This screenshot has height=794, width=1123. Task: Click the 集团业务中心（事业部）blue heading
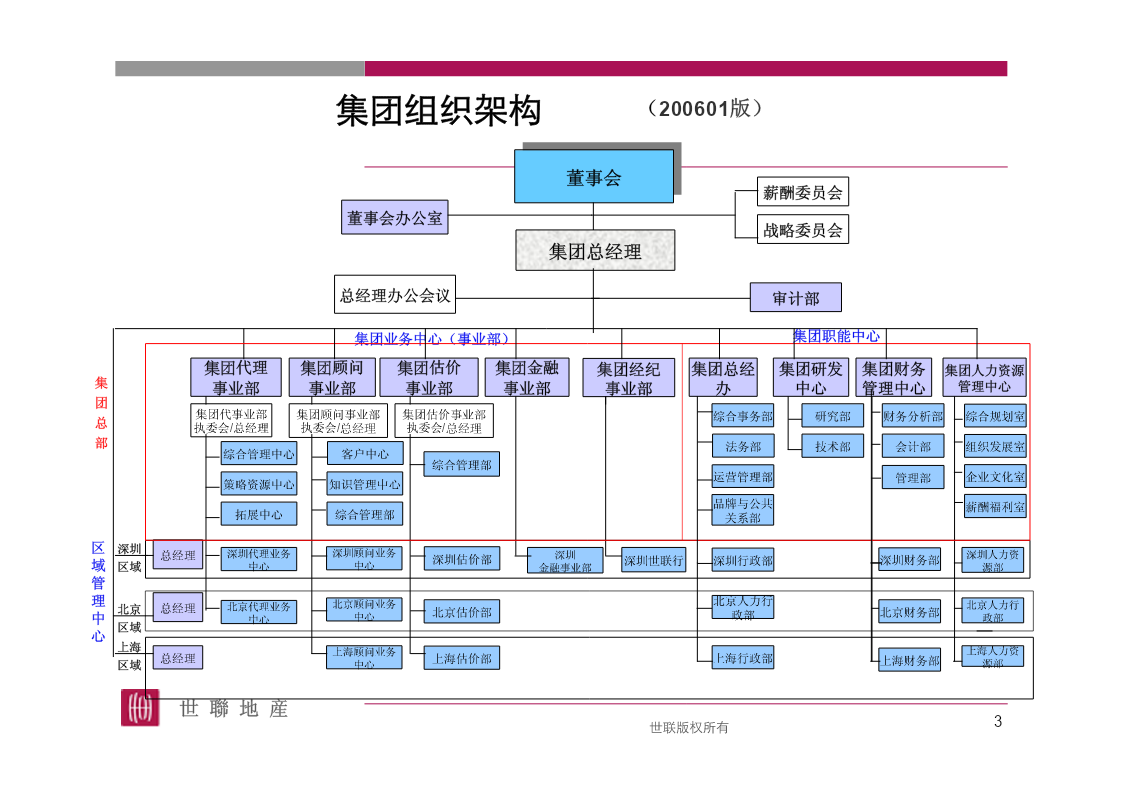[x=433, y=338]
